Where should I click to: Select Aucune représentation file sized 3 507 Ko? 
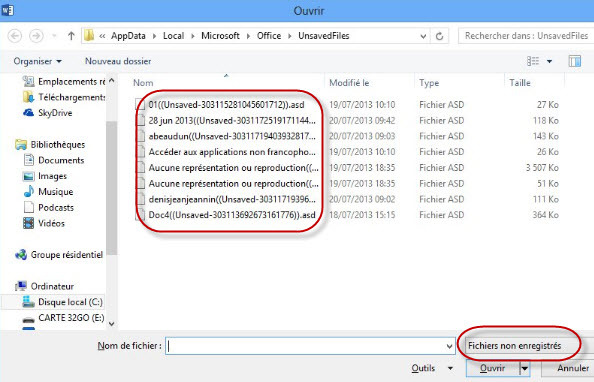233,168
